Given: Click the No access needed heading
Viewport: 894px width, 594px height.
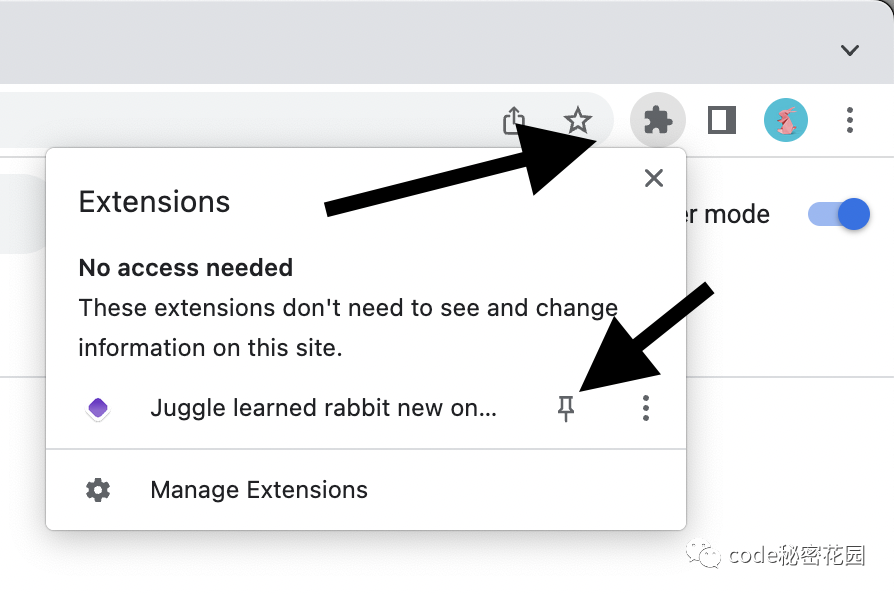Looking at the screenshot, I should point(186,268).
